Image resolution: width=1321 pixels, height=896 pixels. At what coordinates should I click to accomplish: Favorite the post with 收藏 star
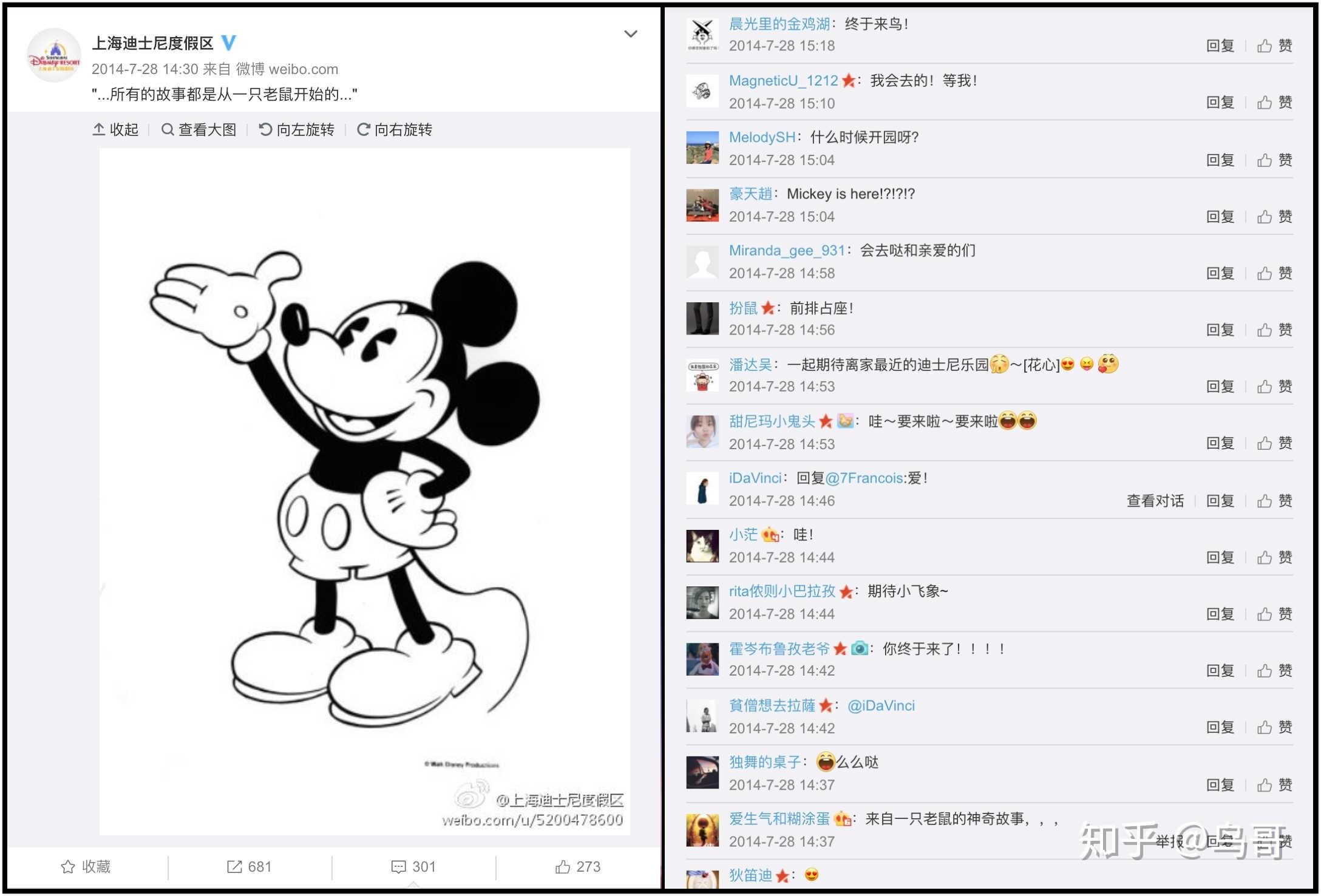[86, 866]
